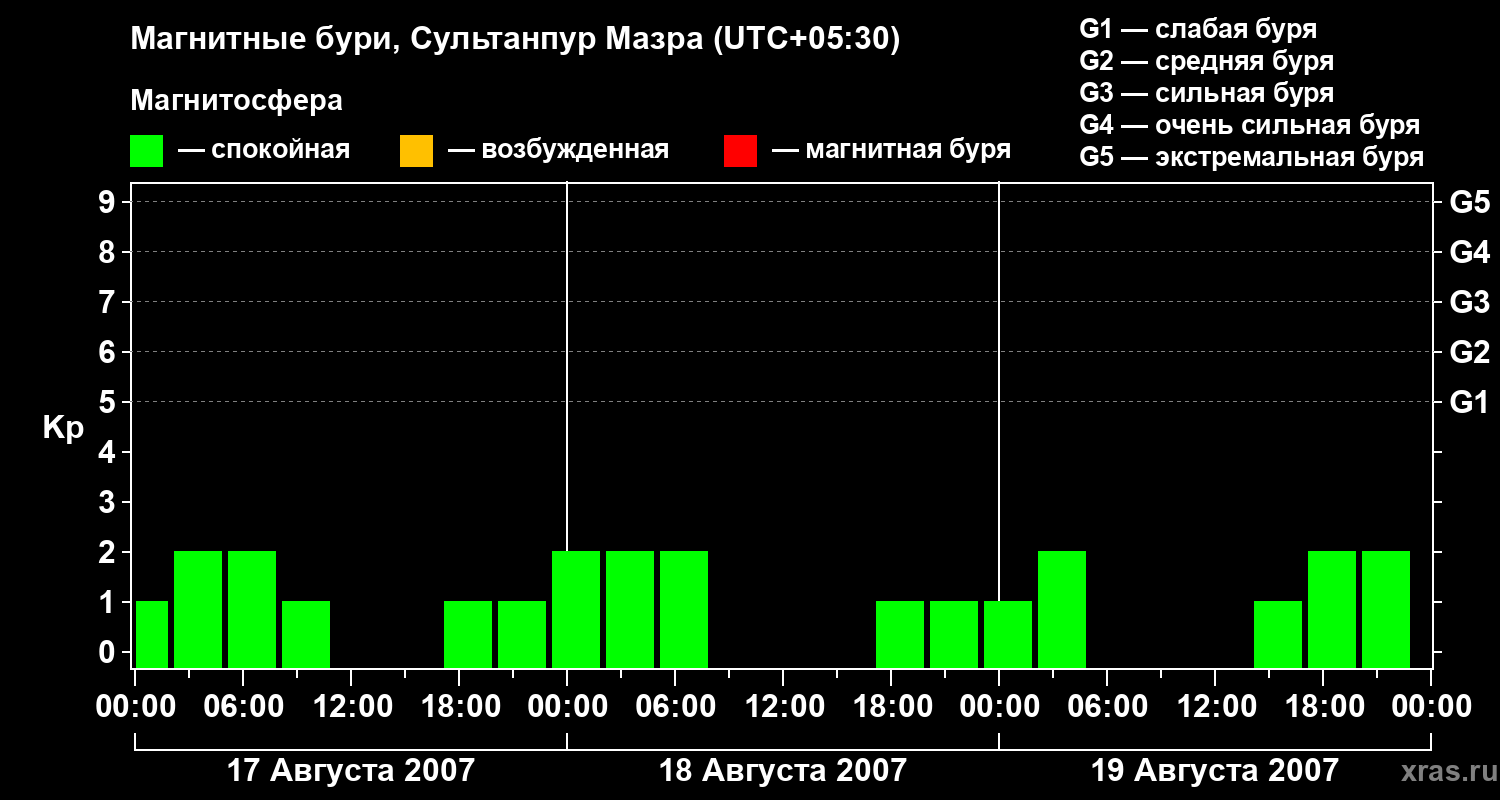
Task: Click the '17 Августа 2007' date label
Action: click(x=350, y=771)
